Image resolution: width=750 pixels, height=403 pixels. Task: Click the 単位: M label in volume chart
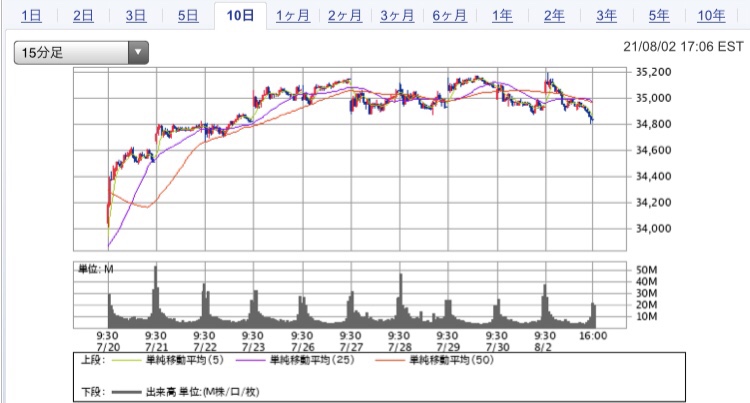point(96,269)
